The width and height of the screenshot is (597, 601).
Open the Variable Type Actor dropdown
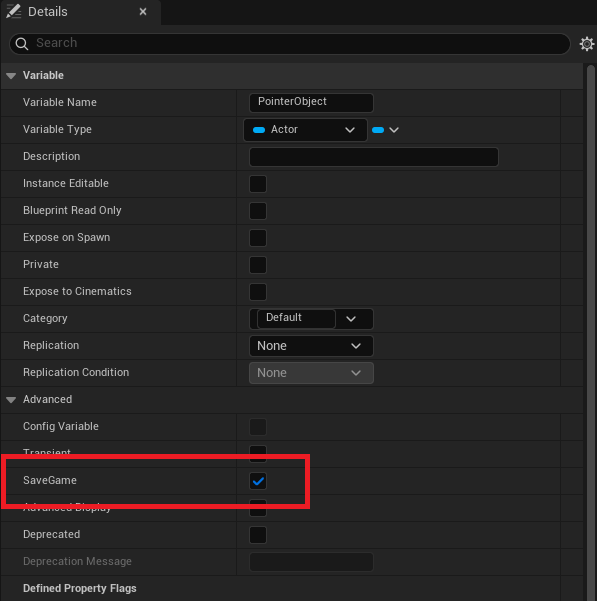coord(305,130)
